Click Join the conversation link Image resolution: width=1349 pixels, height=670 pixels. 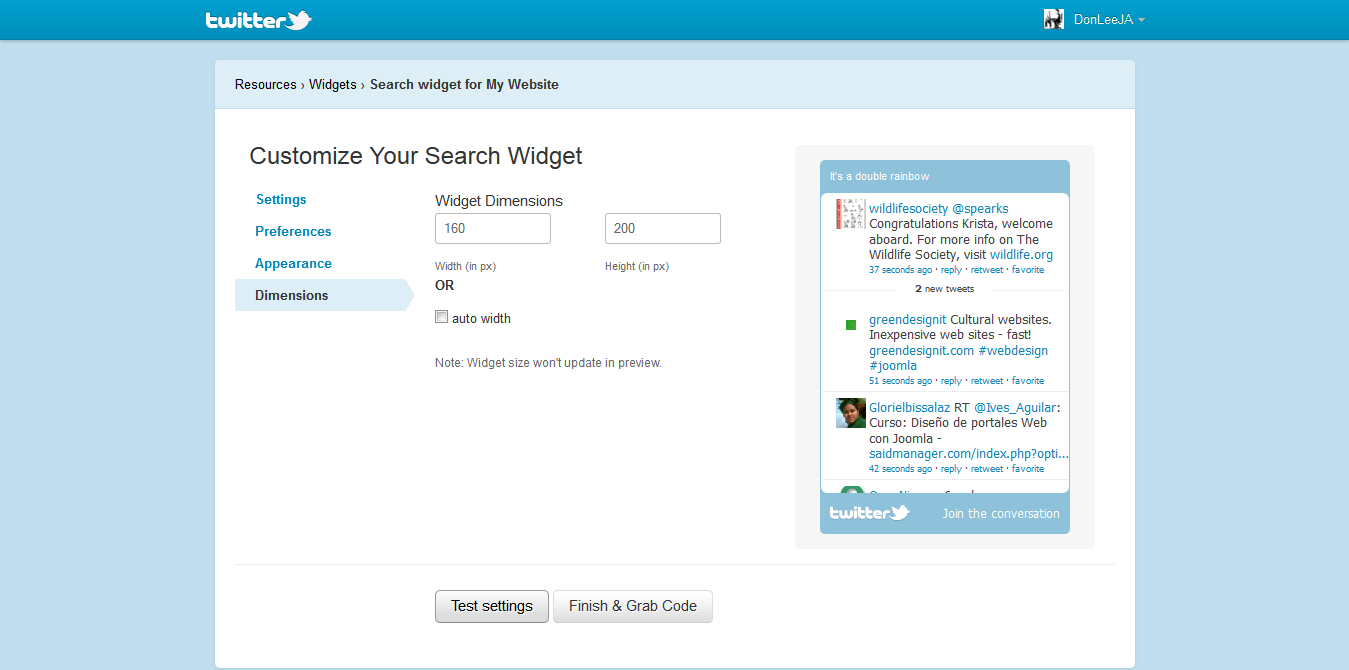click(1001, 514)
